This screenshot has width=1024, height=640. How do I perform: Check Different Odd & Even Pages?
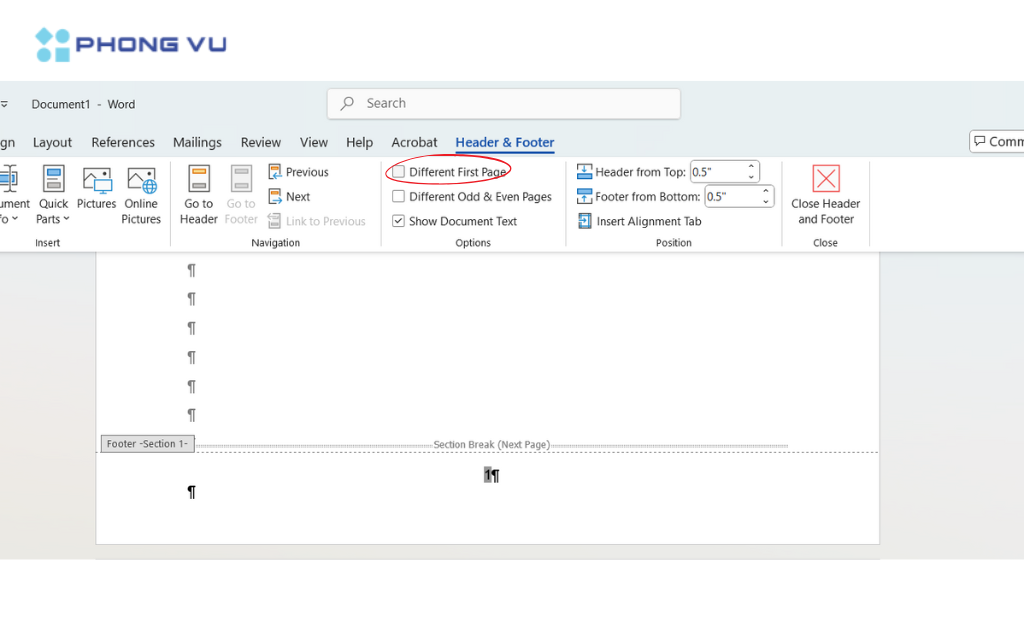396,196
